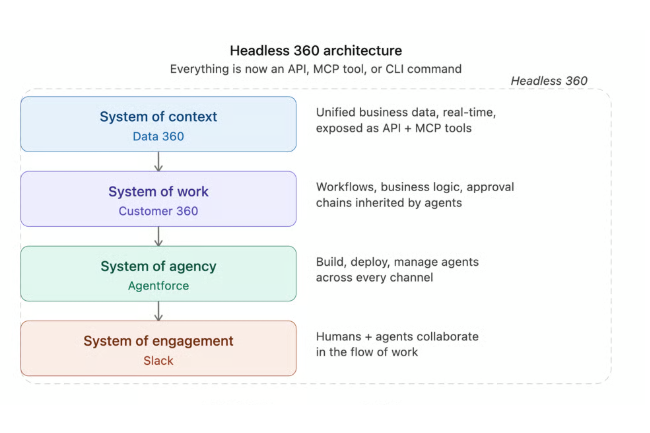
Task: Click "Build, deploy, manage agents" text
Action: point(397,262)
